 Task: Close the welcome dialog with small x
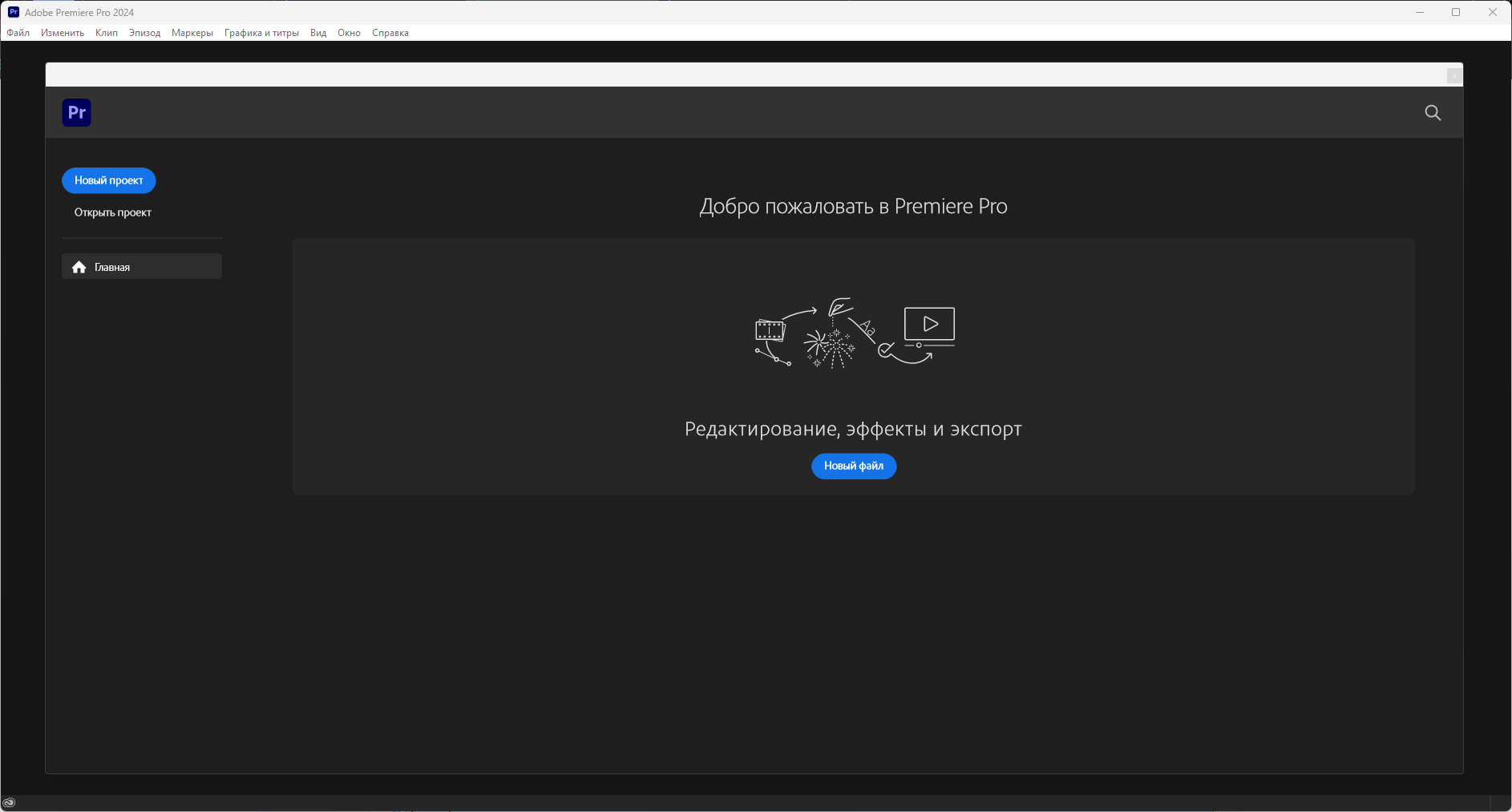coord(1453,75)
